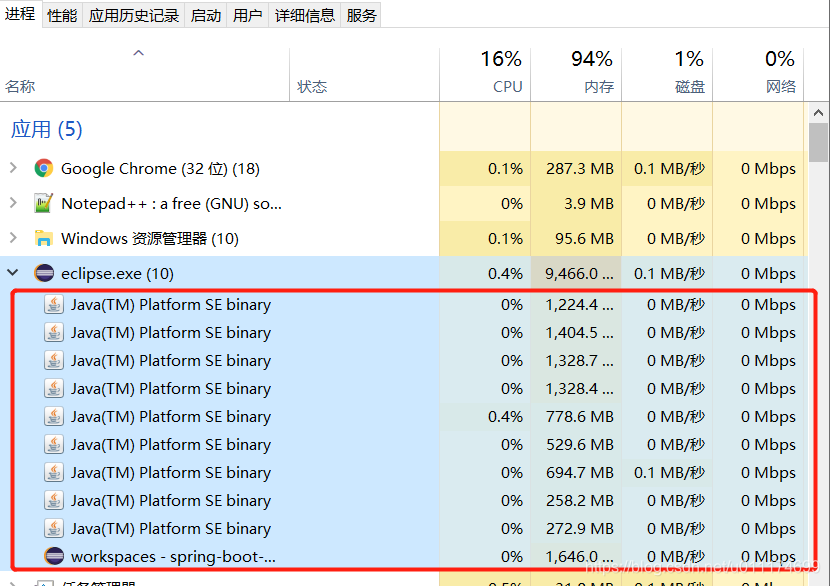This screenshot has width=830, height=586.
Task: Select the workspaces - spring-boot row
Action: (404, 556)
